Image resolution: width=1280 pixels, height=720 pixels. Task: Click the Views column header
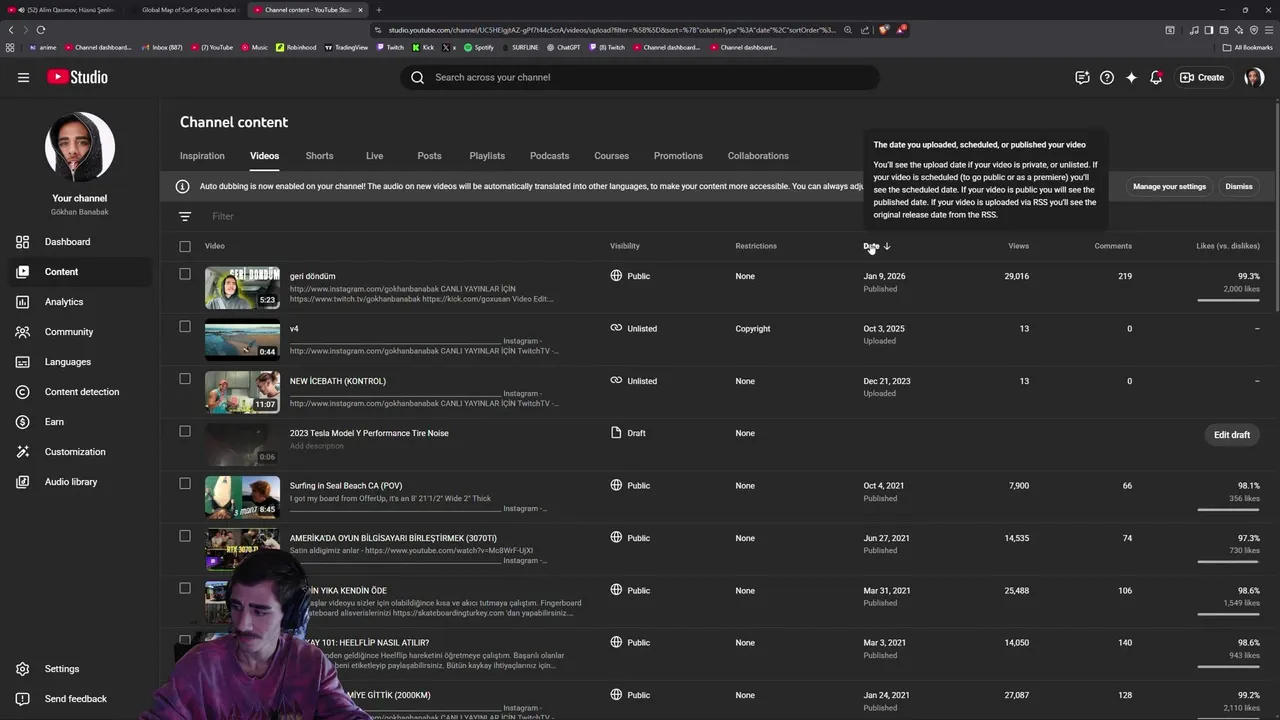[1018, 246]
